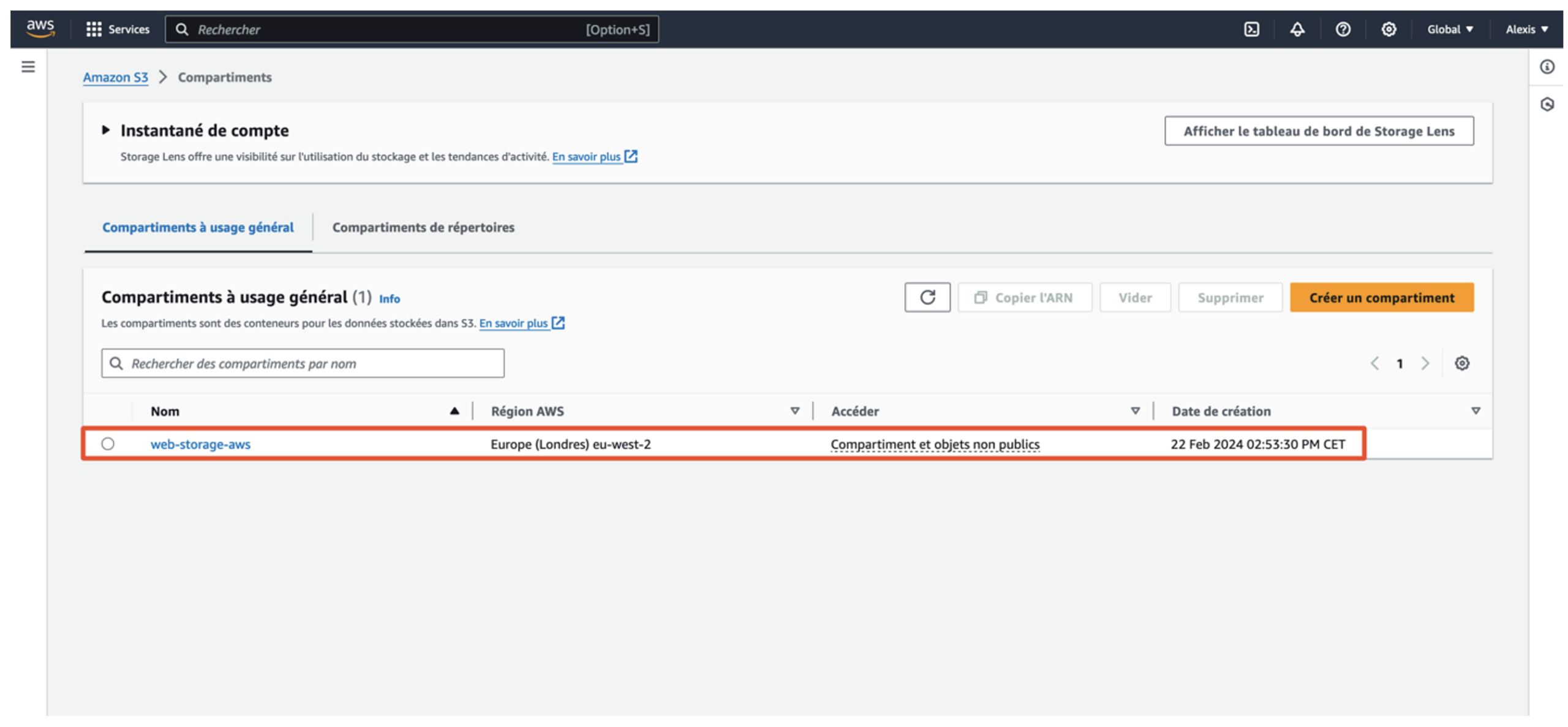This screenshot has width=1568, height=727.
Task: Open the notifications bell
Action: (1297, 29)
